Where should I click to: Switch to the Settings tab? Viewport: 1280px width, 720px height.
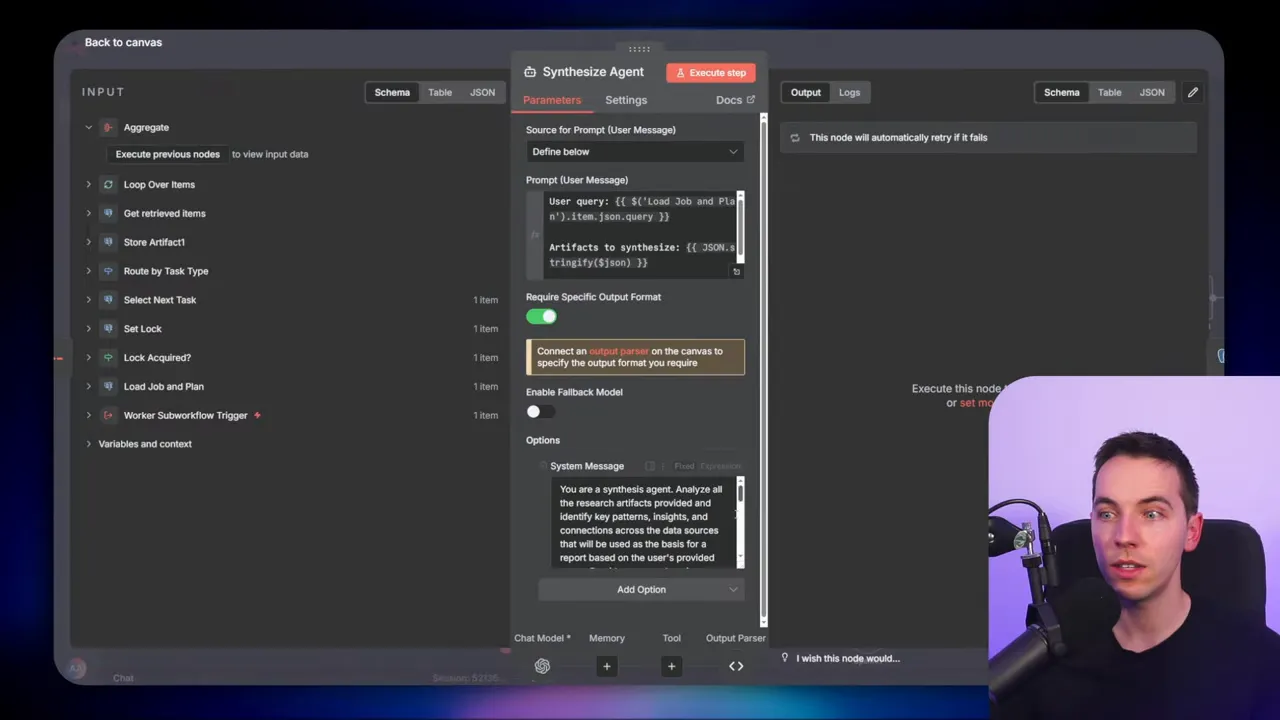(626, 100)
